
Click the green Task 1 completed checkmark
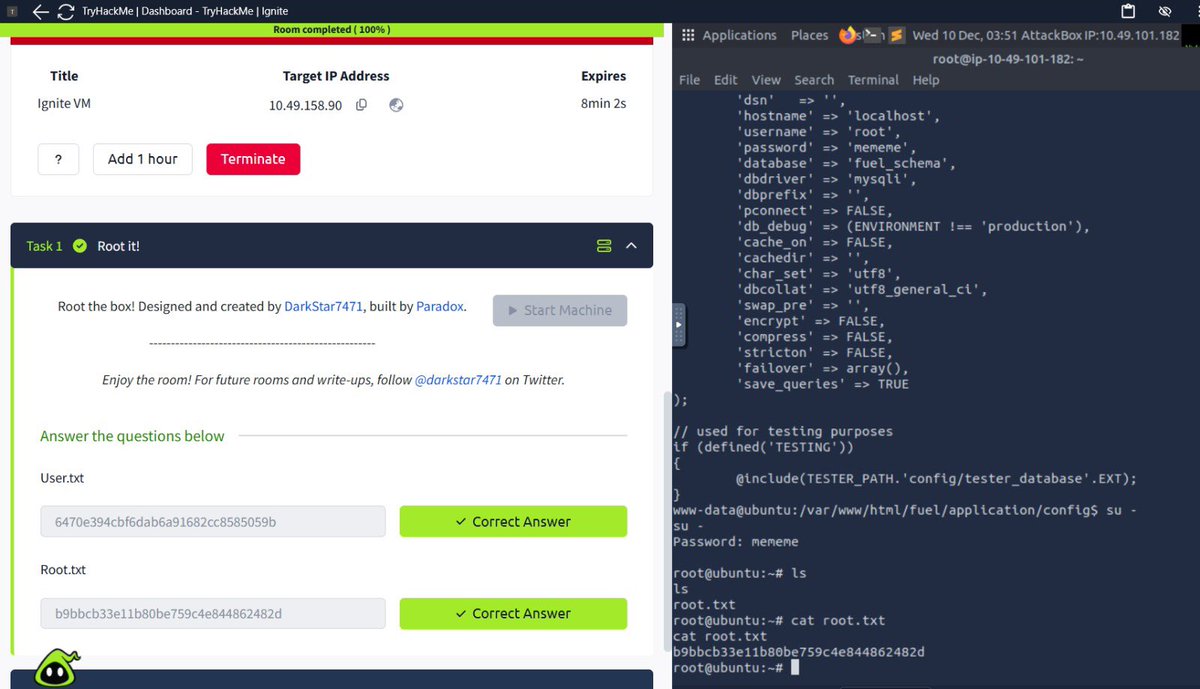pos(80,246)
